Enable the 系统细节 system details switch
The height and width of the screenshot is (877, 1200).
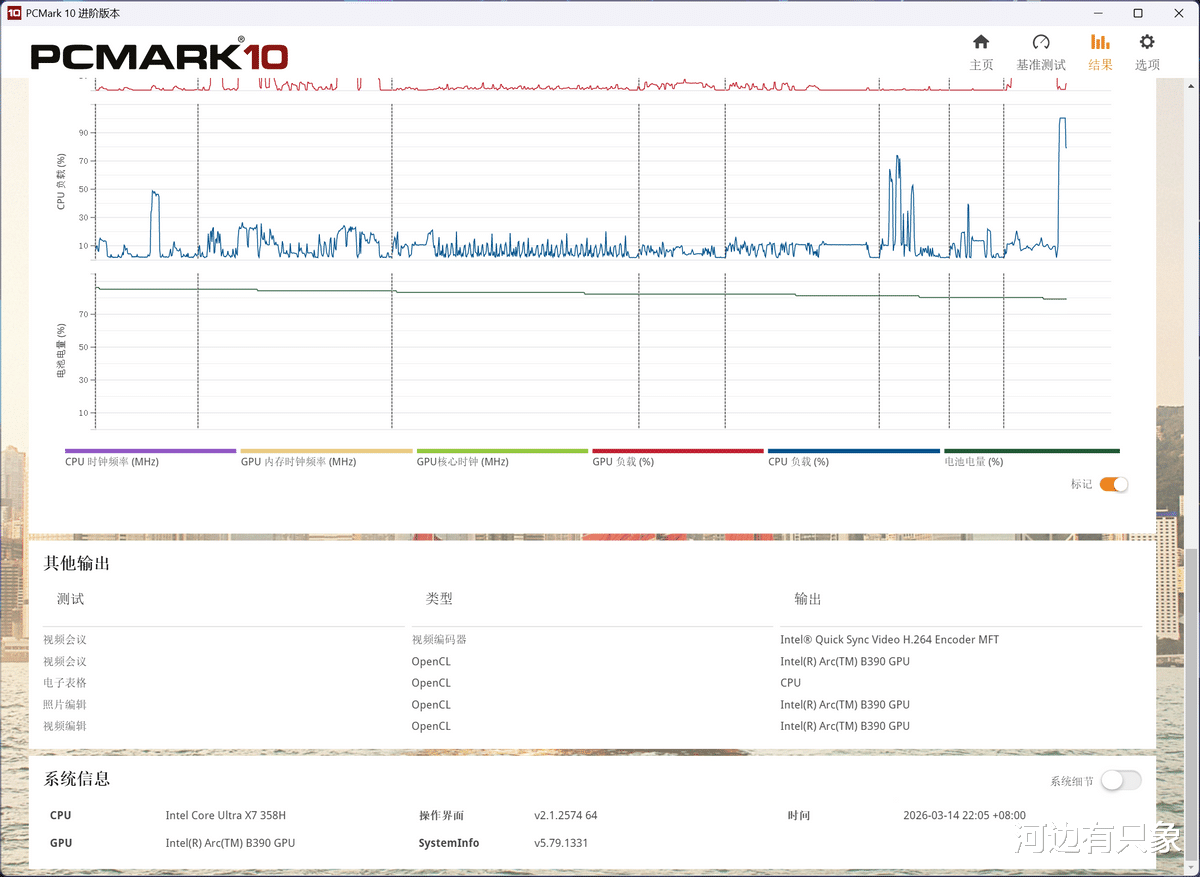point(1121,780)
